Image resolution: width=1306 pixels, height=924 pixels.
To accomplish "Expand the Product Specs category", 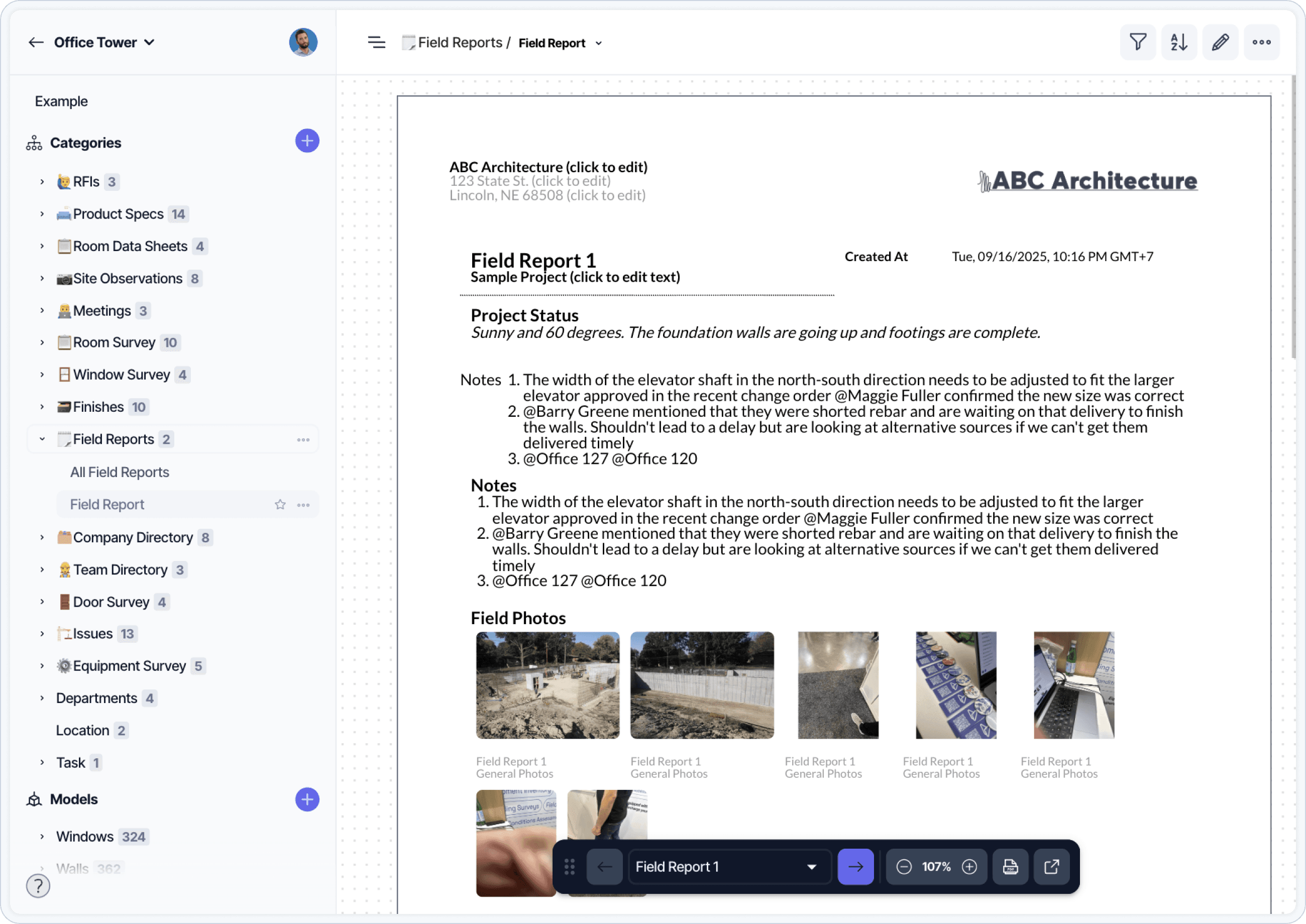I will tap(42, 214).
